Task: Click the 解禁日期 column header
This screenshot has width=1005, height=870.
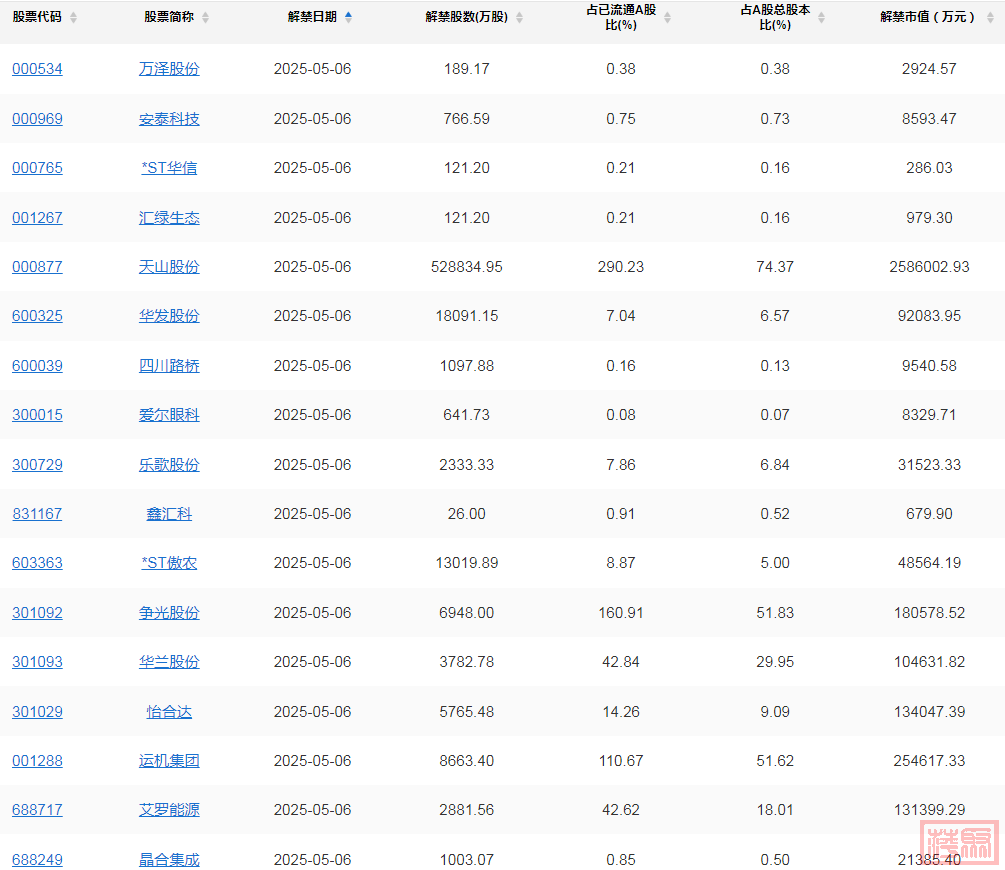Action: pyautogui.click(x=312, y=17)
